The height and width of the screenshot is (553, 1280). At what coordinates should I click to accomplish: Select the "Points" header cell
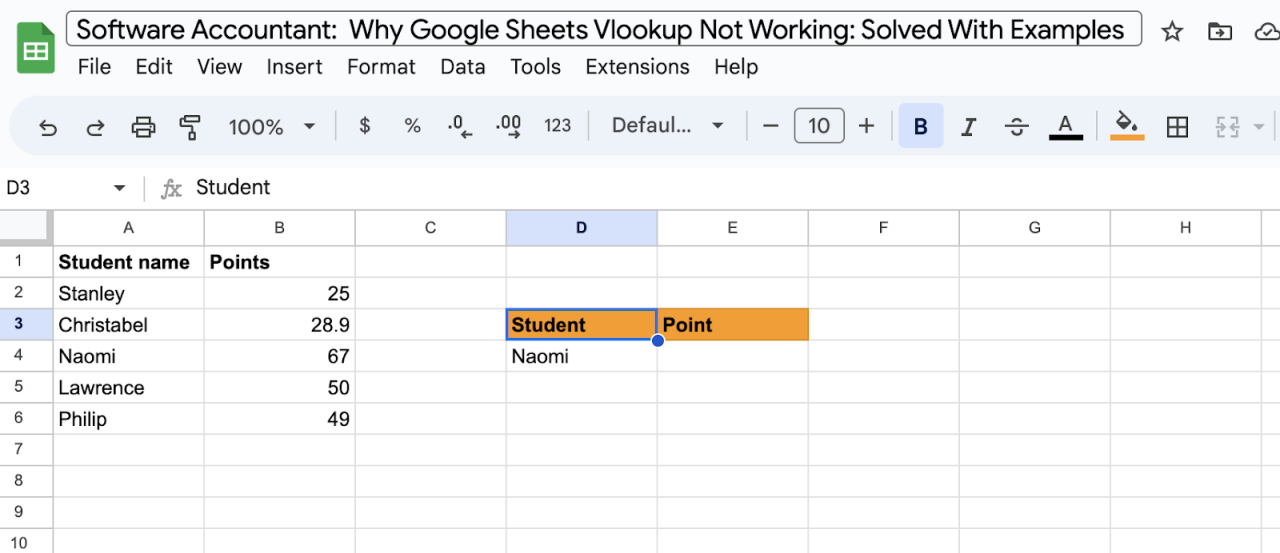click(x=280, y=262)
